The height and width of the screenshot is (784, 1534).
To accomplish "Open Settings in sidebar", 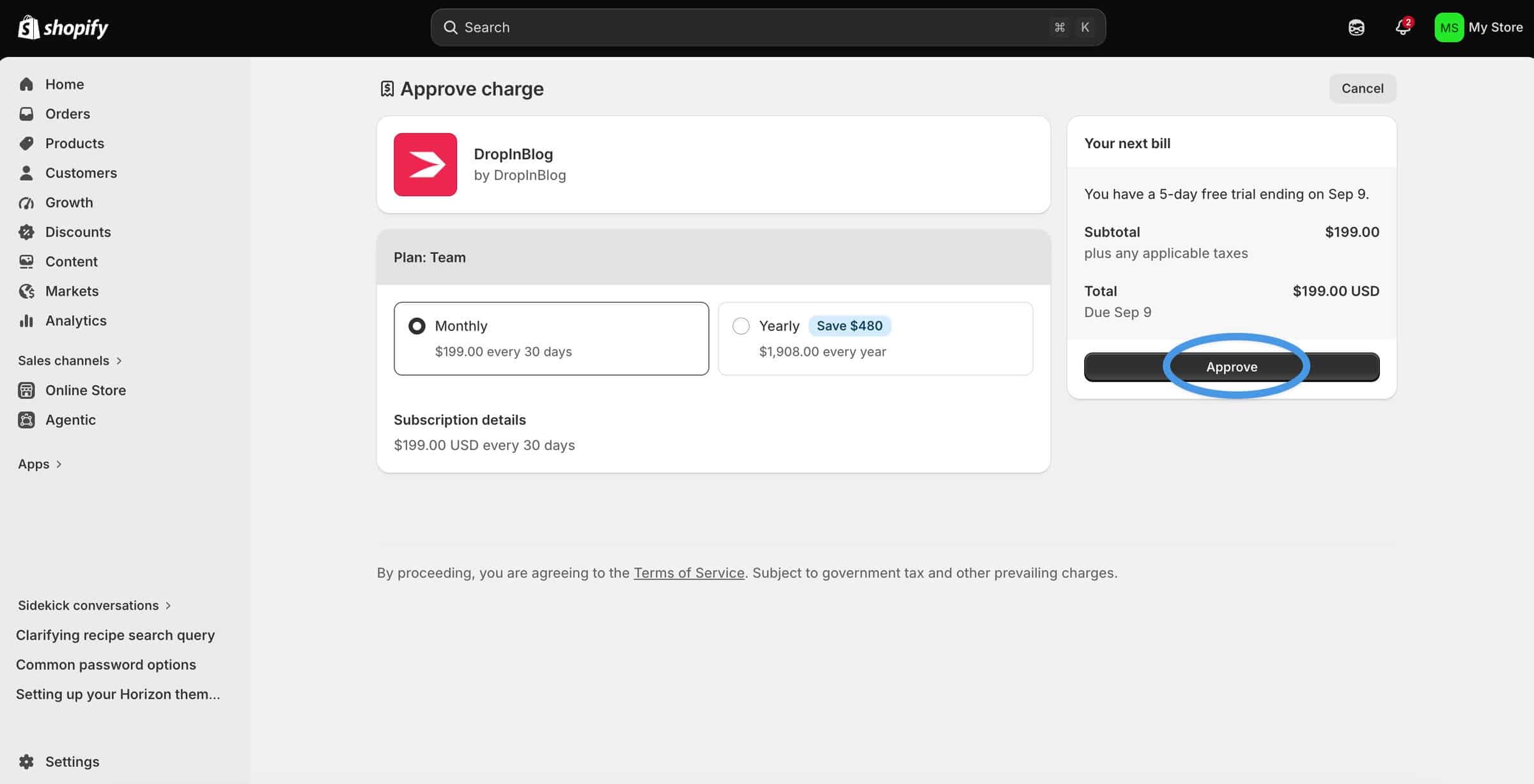I will tap(72, 762).
